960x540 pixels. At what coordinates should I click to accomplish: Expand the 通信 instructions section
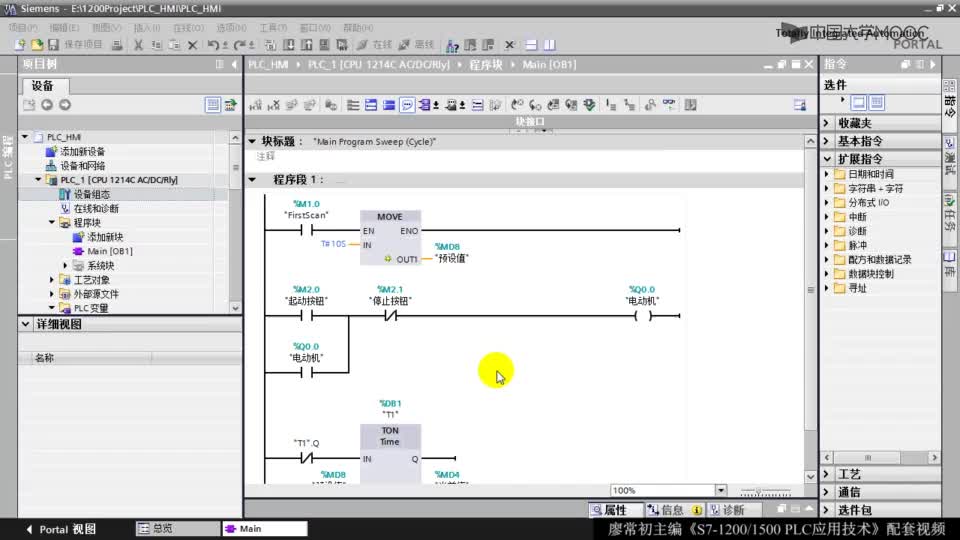coord(827,492)
